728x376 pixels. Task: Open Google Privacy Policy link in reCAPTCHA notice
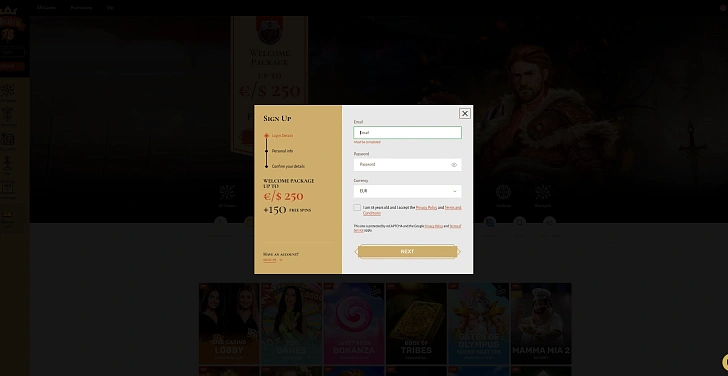434,226
